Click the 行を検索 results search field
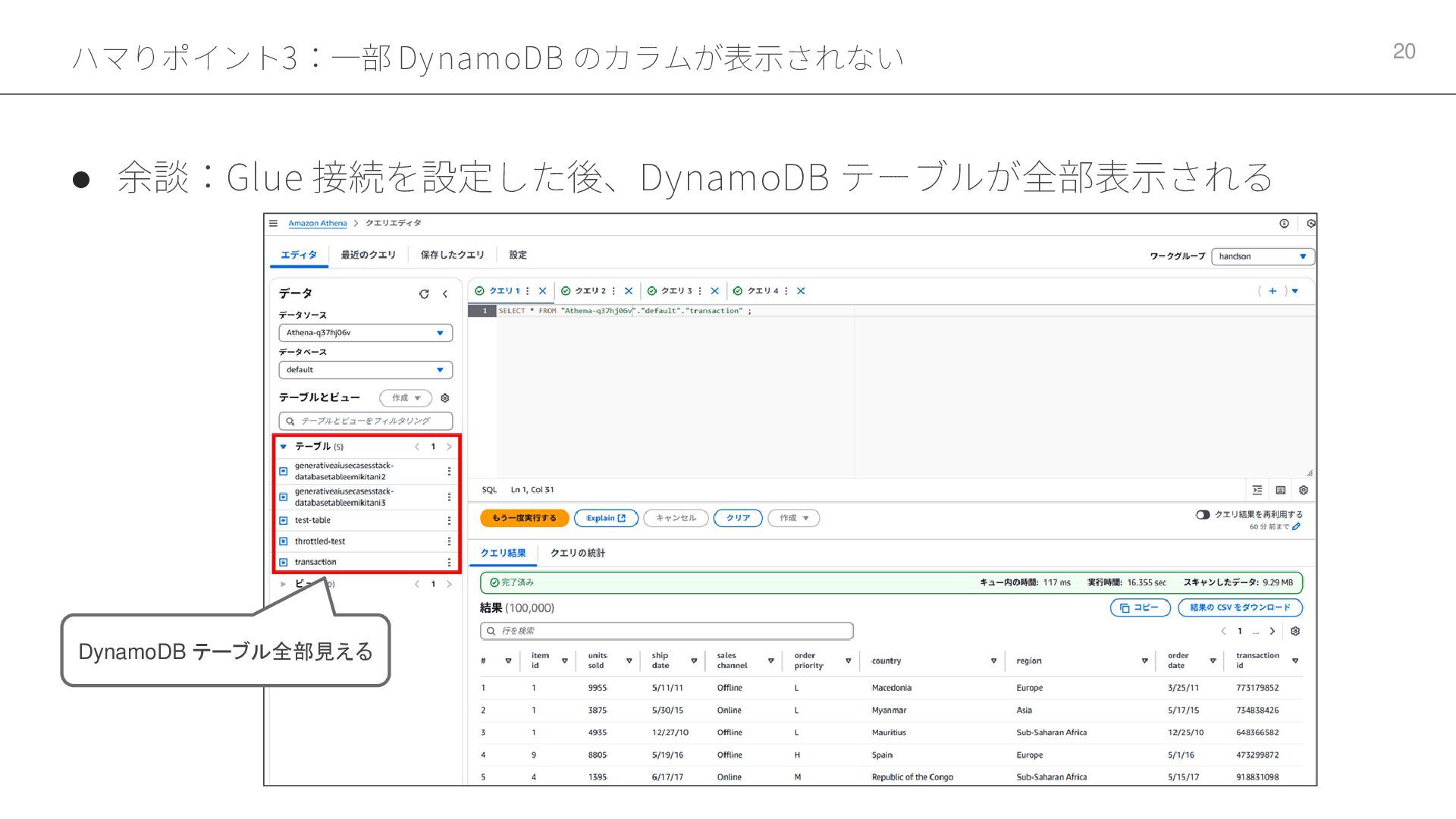Screen dimensions: 1456x819 [x=667, y=631]
